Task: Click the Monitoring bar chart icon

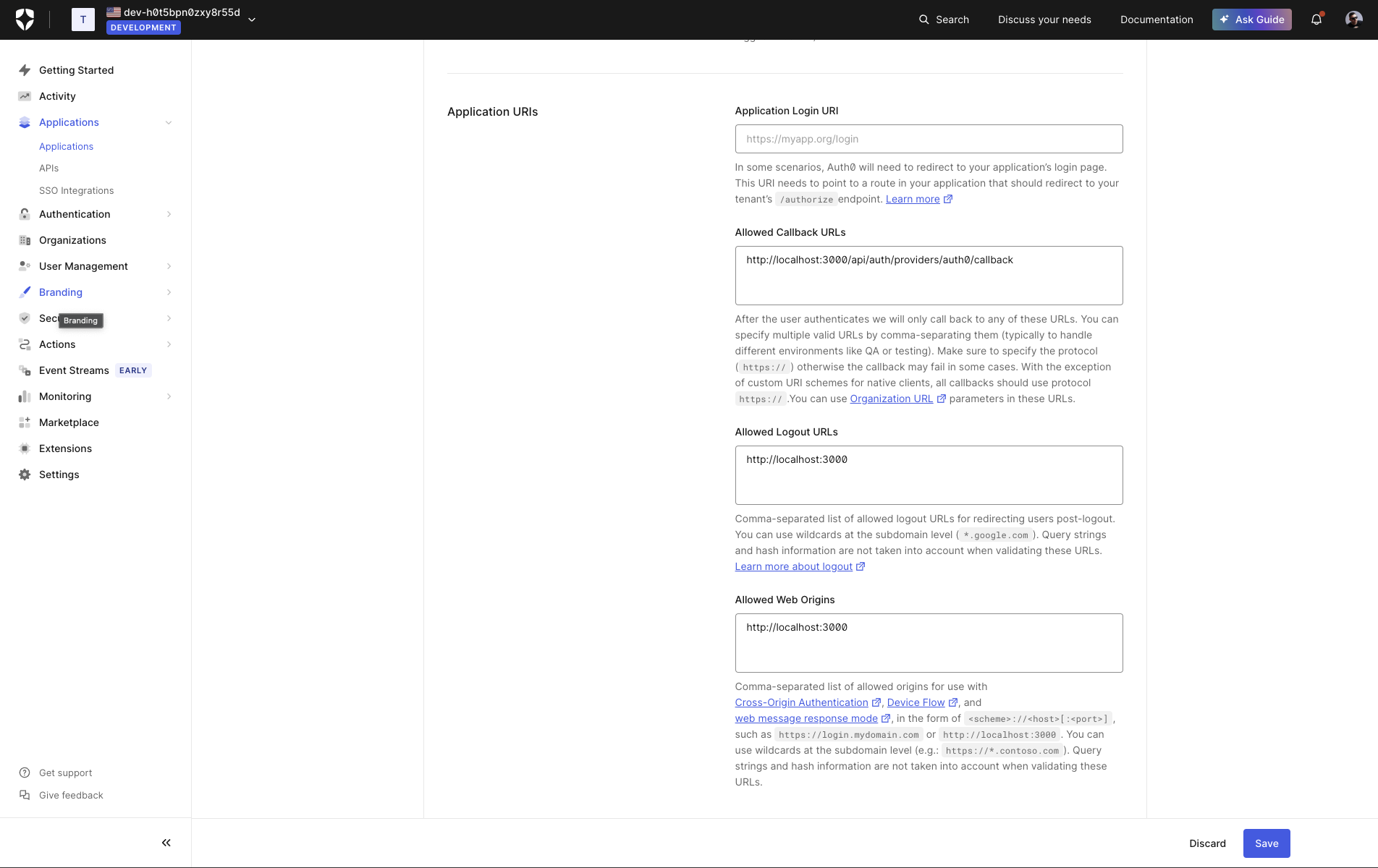Action: (x=25, y=396)
